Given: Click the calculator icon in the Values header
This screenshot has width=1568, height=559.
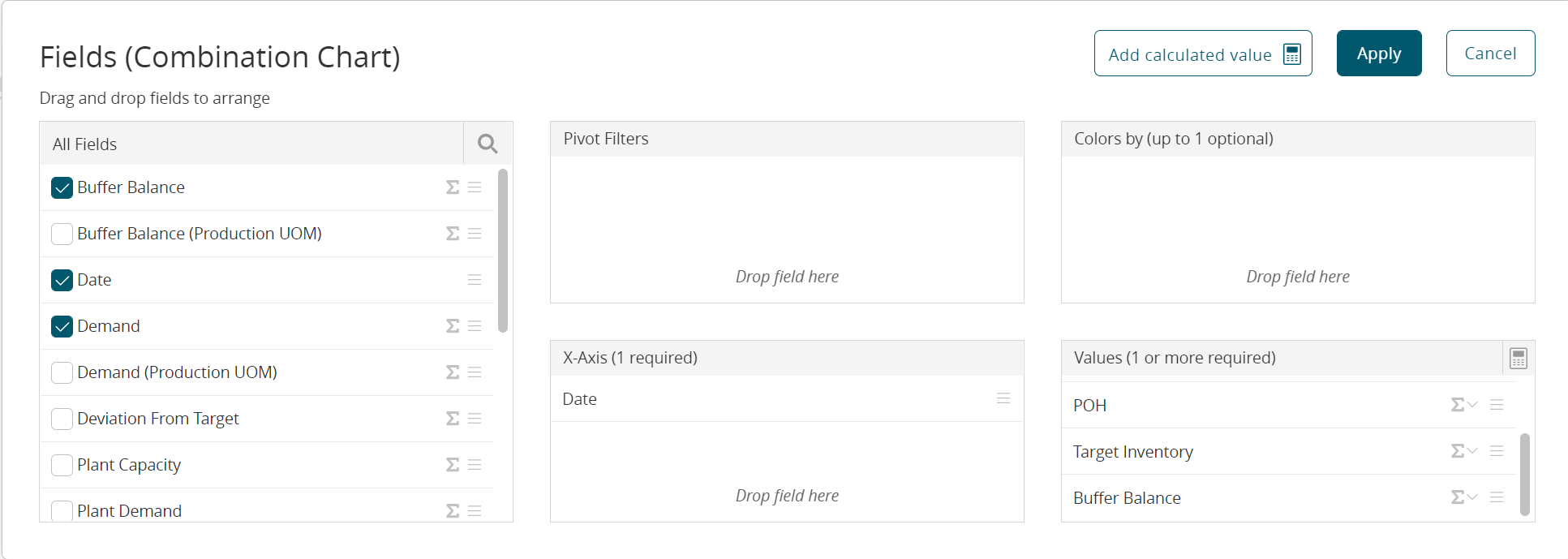Looking at the screenshot, I should (1518, 358).
